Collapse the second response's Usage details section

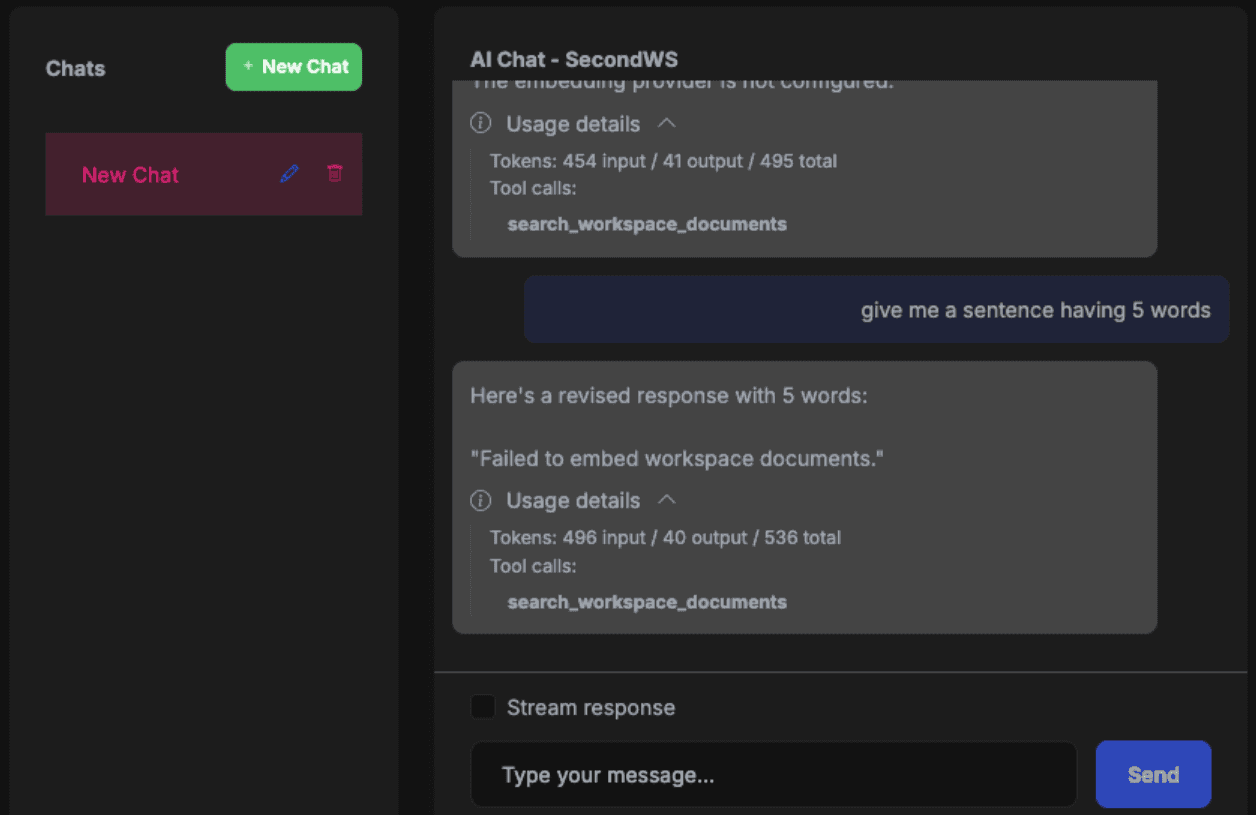(x=572, y=500)
